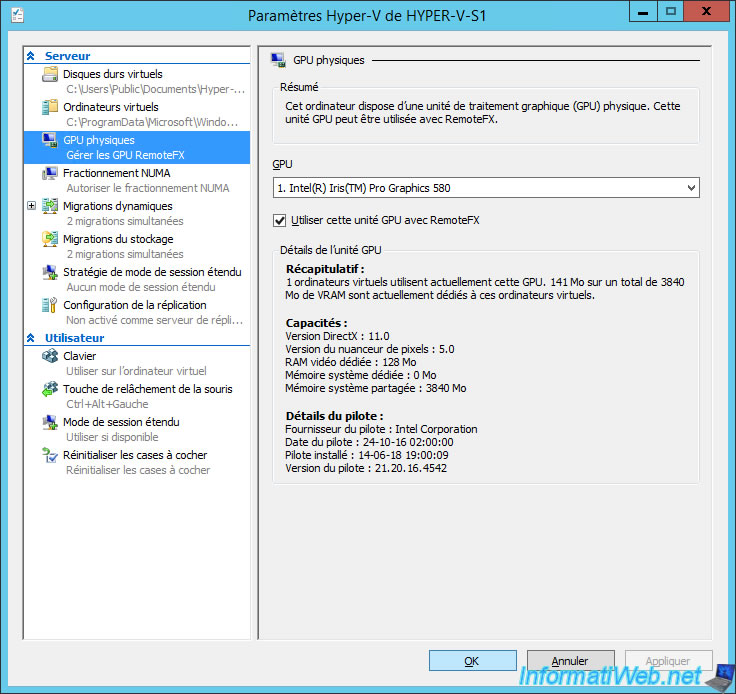The width and height of the screenshot is (736, 694).
Task: Click the Migrations dynamiques icon
Action: pyautogui.click(x=50, y=206)
